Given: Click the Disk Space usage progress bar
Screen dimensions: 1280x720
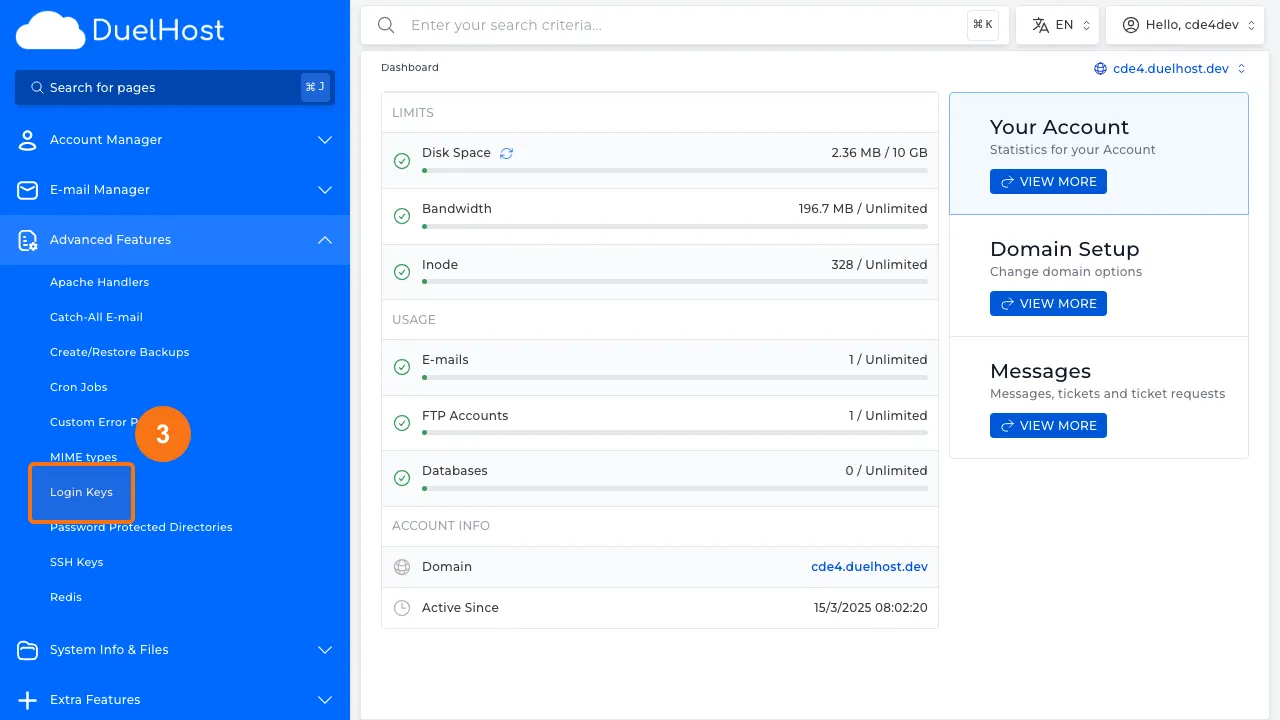Looking at the screenshot, I should [x=674, y=170].
